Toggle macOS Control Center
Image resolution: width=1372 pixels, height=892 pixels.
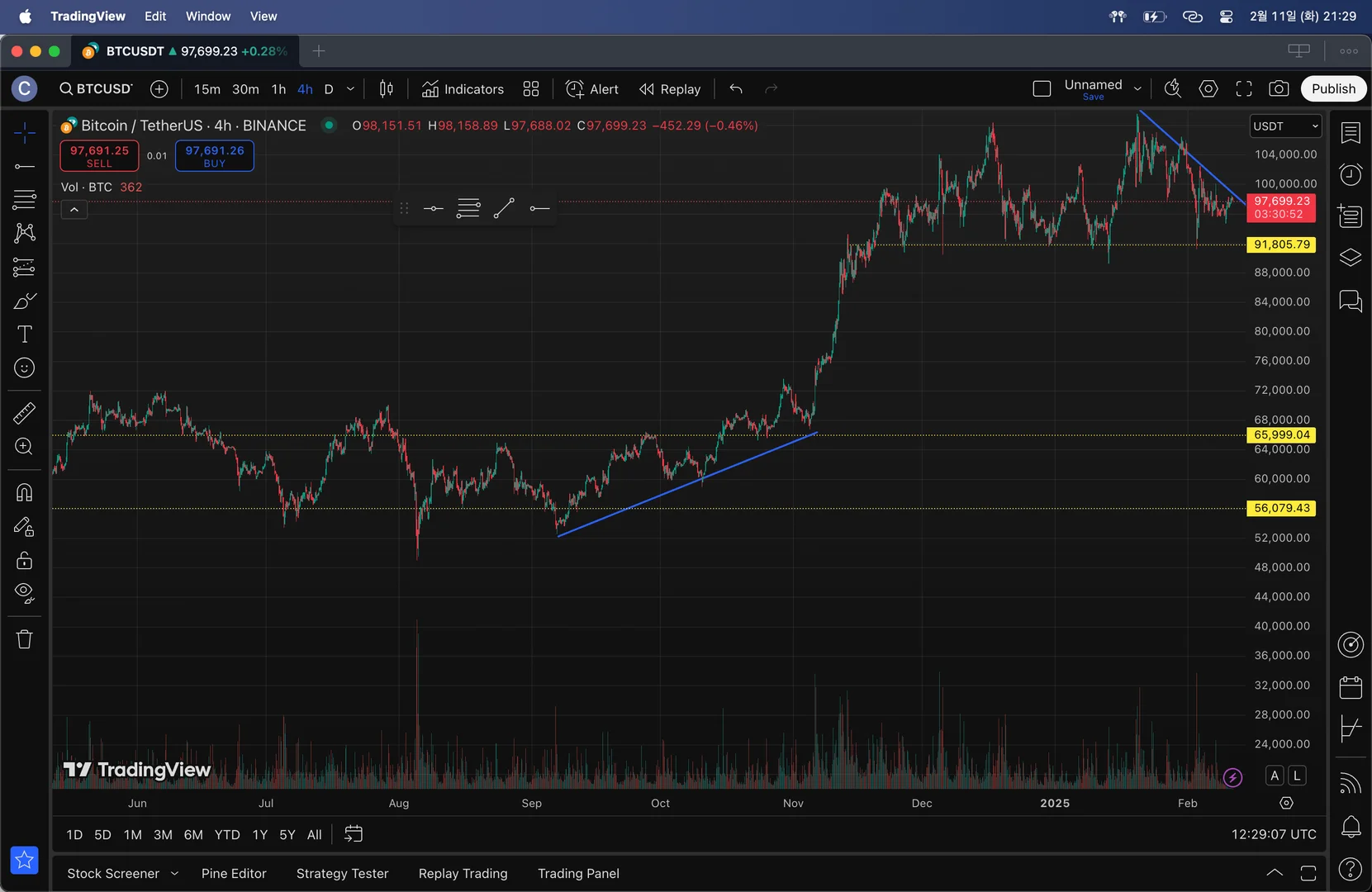click(x=1227, y=17)
